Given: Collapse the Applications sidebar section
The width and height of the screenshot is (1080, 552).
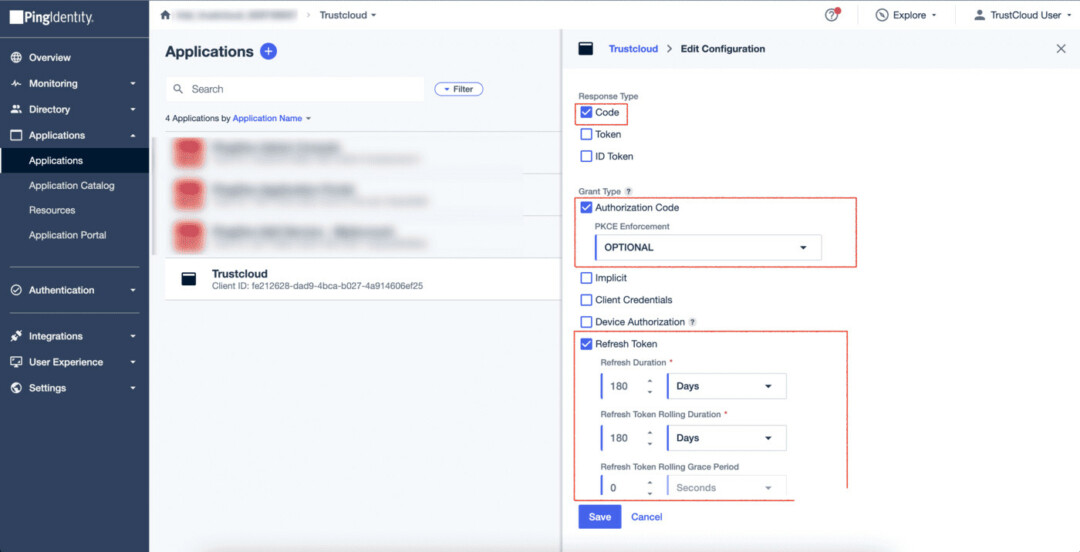Looking at the screenshot, I should [133, 135].
